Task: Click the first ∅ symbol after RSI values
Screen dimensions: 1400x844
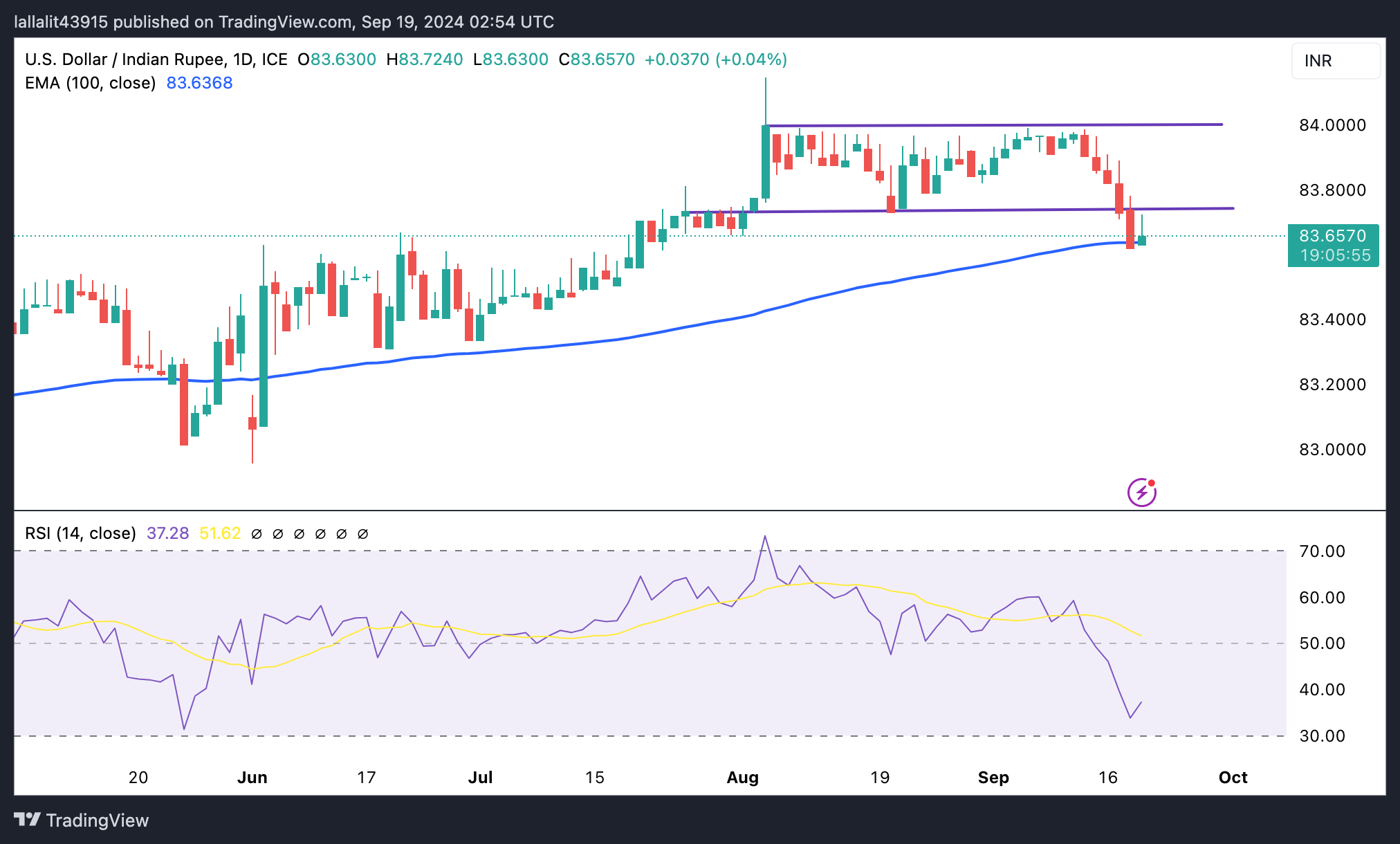Action: (257, 534)
